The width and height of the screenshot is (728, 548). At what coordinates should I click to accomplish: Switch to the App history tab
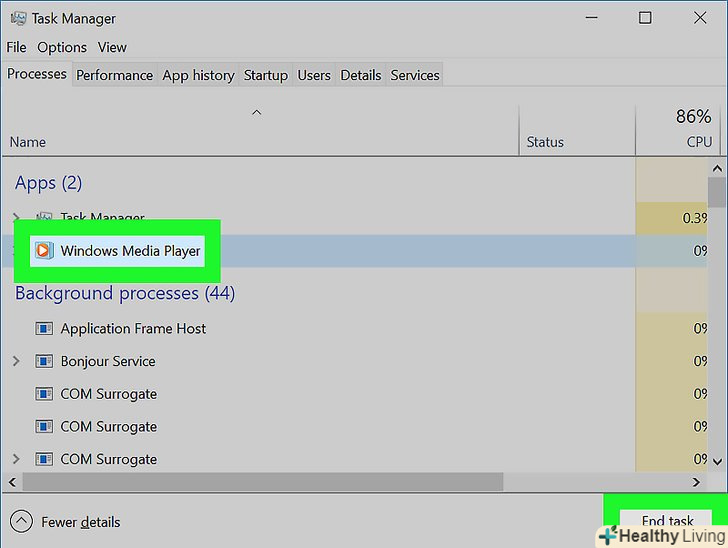[198, 75]
